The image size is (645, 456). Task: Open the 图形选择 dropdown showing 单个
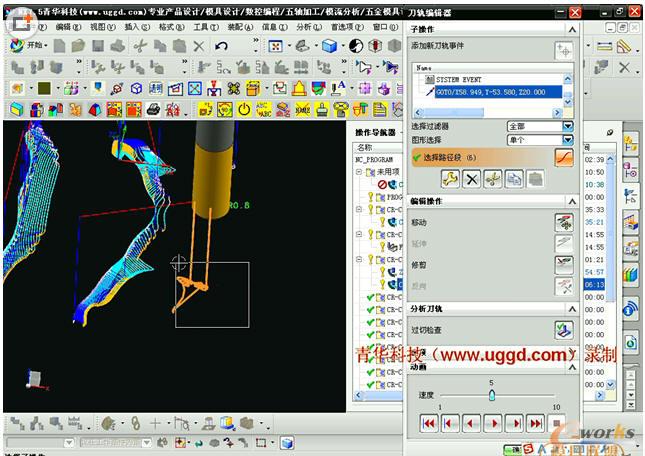coord(567,140)
